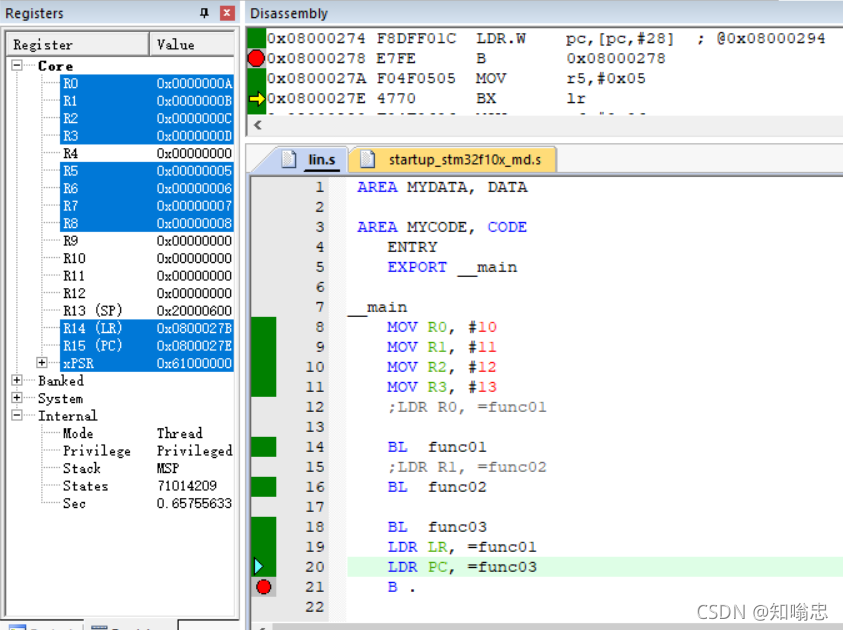Click source line 18 BL func03

click(x=437, y=527)
